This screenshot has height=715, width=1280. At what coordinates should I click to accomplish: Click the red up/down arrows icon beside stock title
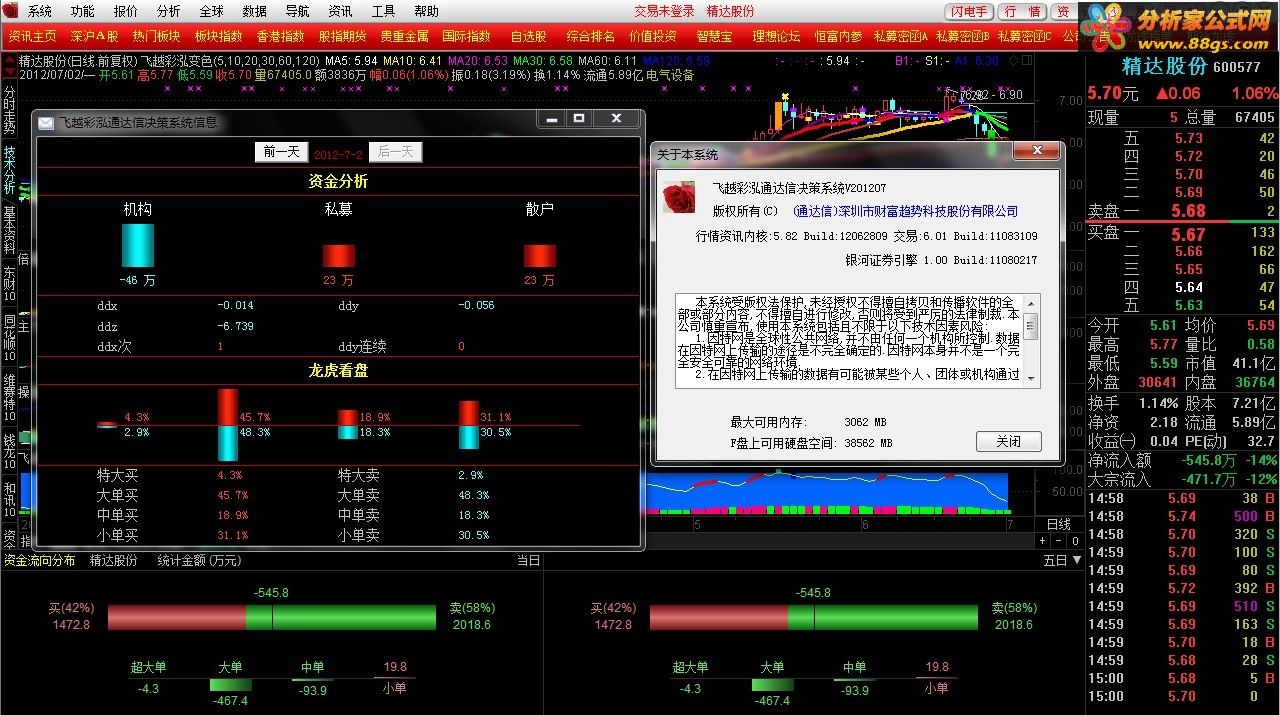[9, 68]
